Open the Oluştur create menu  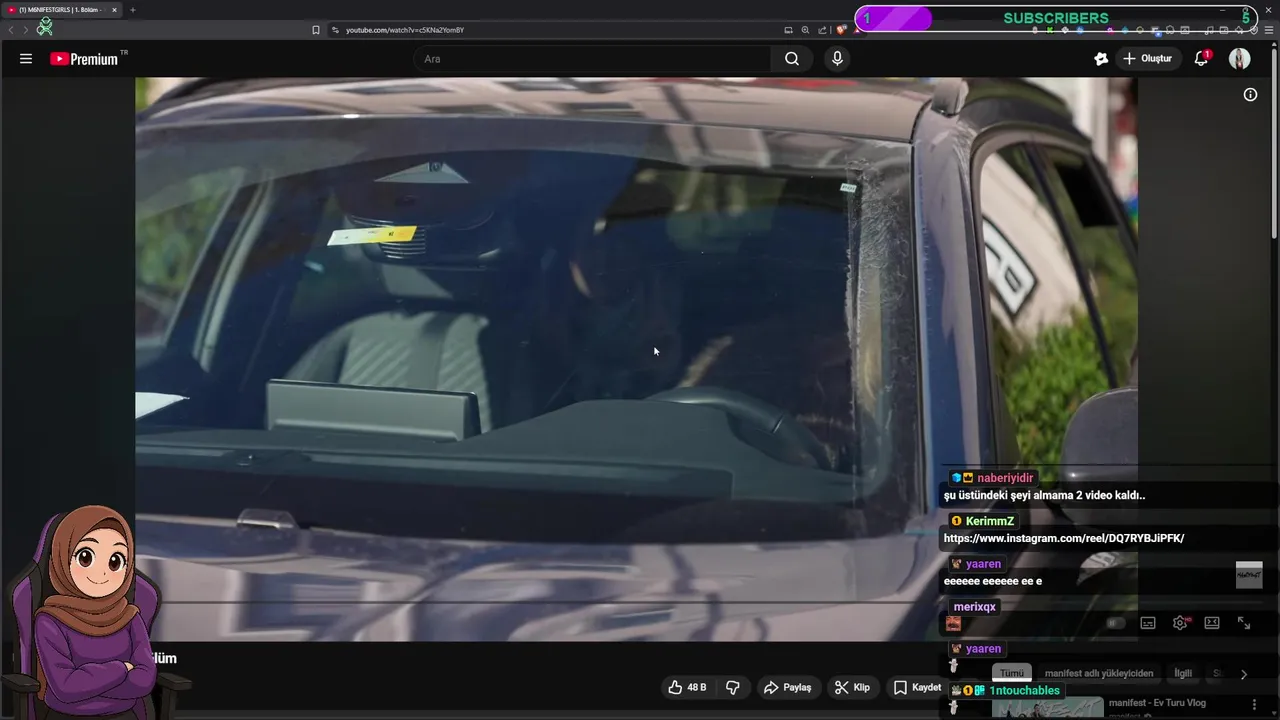tap(1147, 59)
